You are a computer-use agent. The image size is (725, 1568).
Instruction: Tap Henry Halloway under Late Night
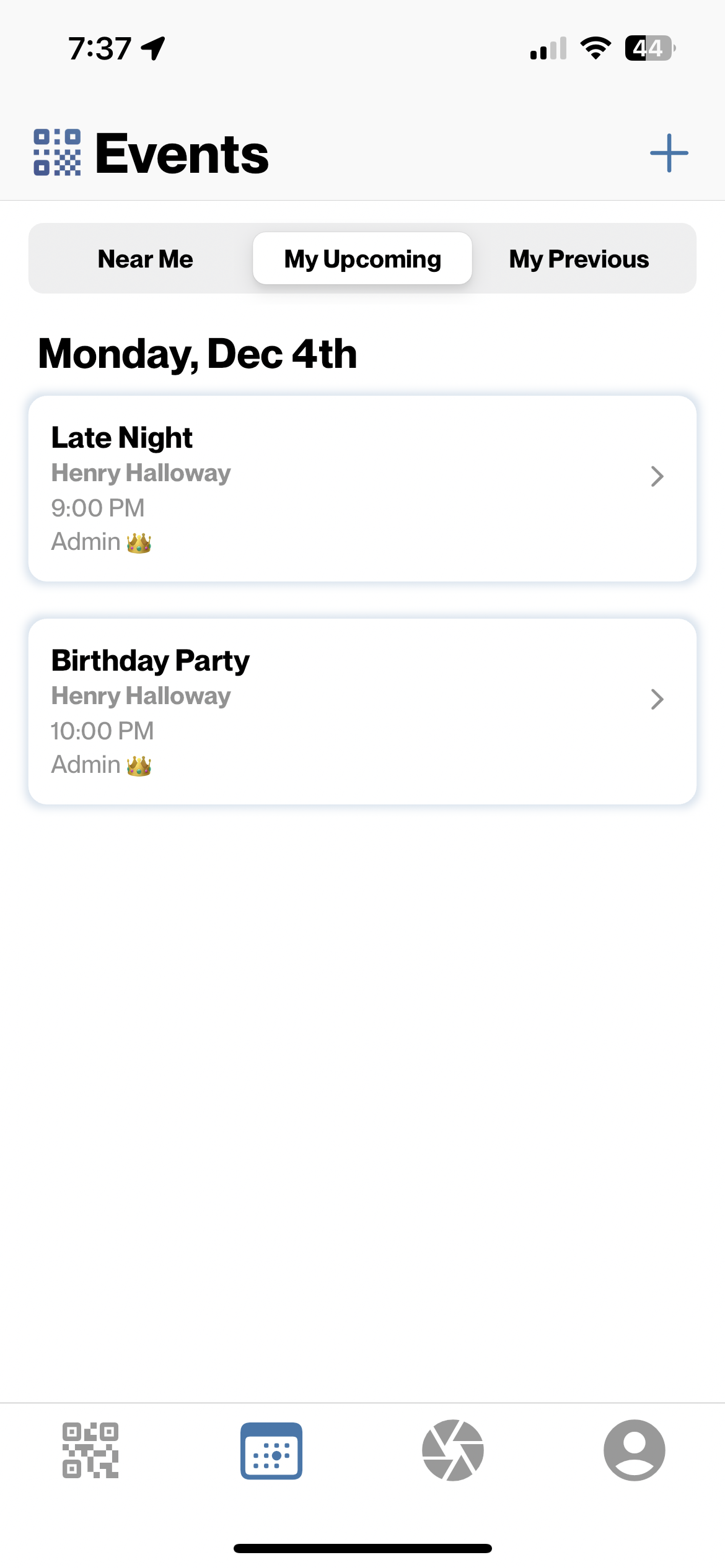pyautogui.click(x=141, y=473)
